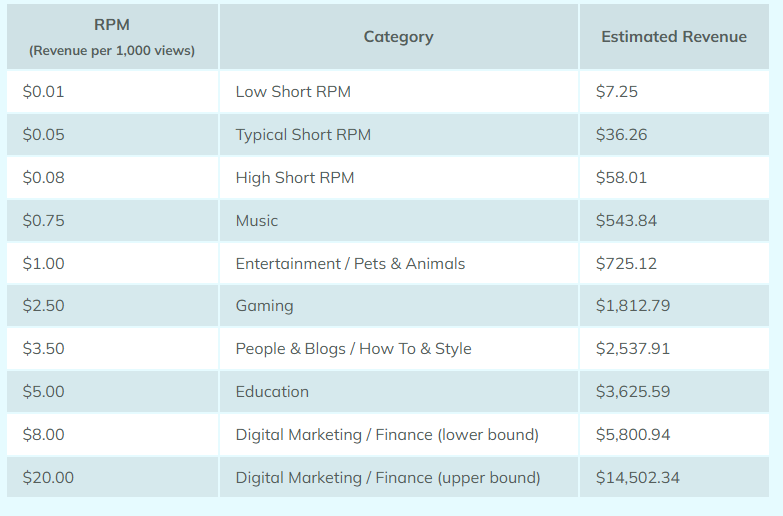Click the Music category cell

coord(398,220)
